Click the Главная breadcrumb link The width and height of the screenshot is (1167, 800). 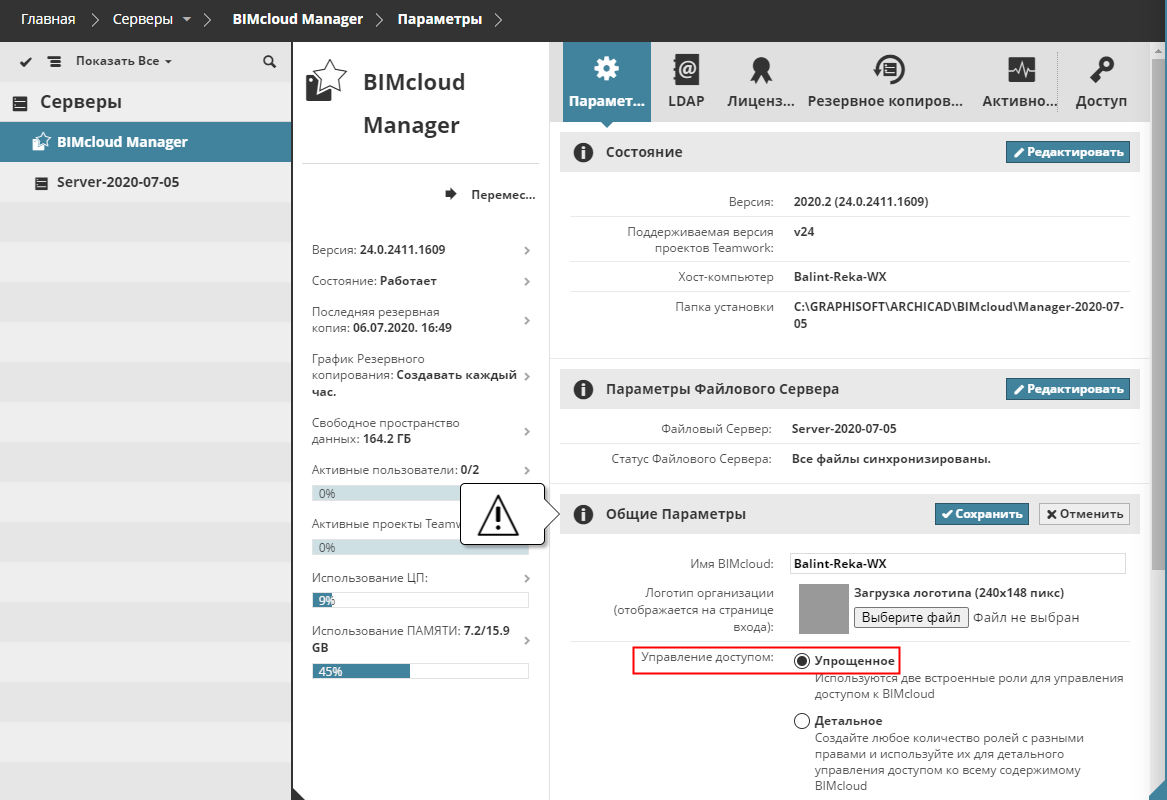[x=48, y=19]
